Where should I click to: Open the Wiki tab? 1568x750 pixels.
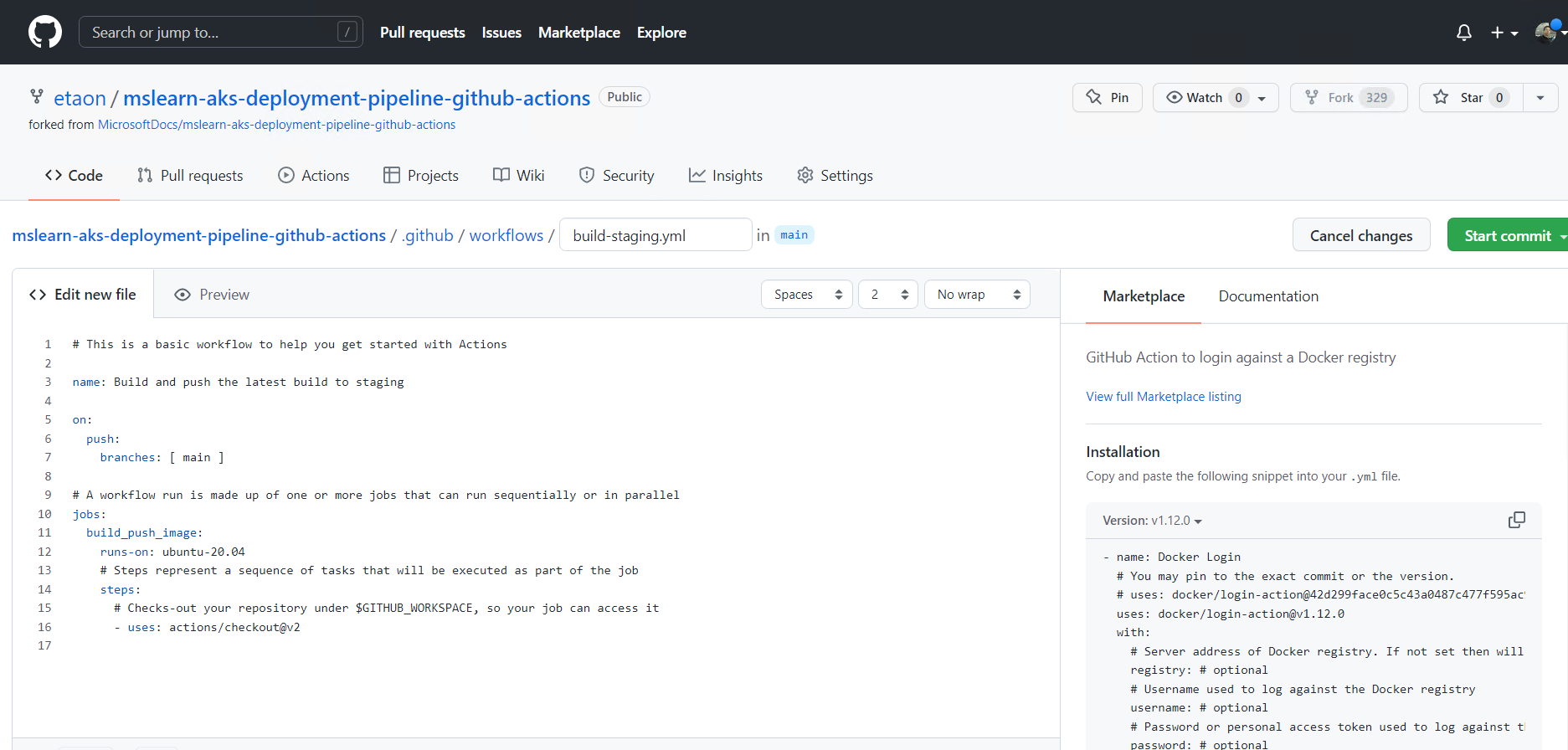pyautogui.click(x=519, y=175)
